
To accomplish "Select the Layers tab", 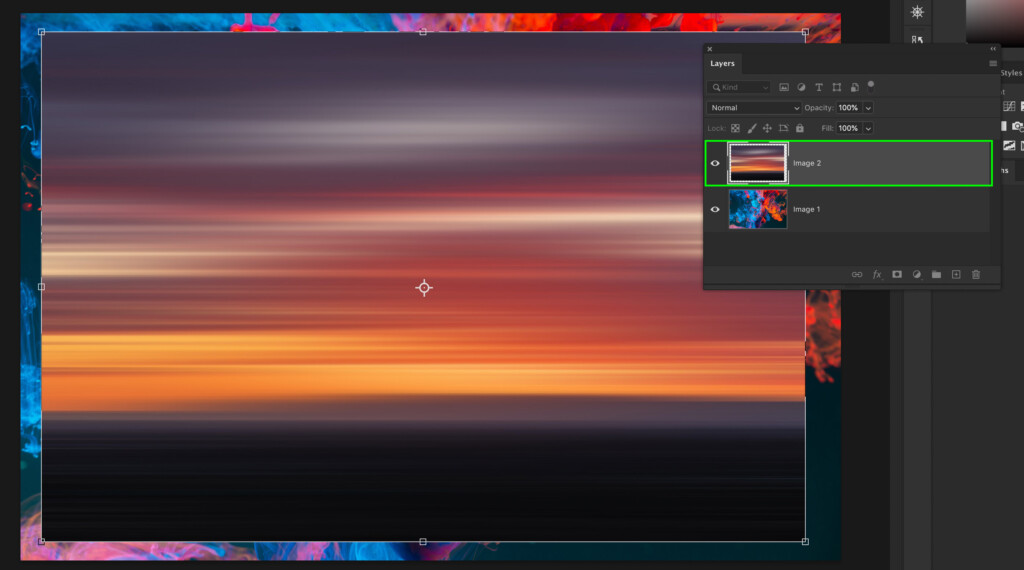I will click(722, 63).
